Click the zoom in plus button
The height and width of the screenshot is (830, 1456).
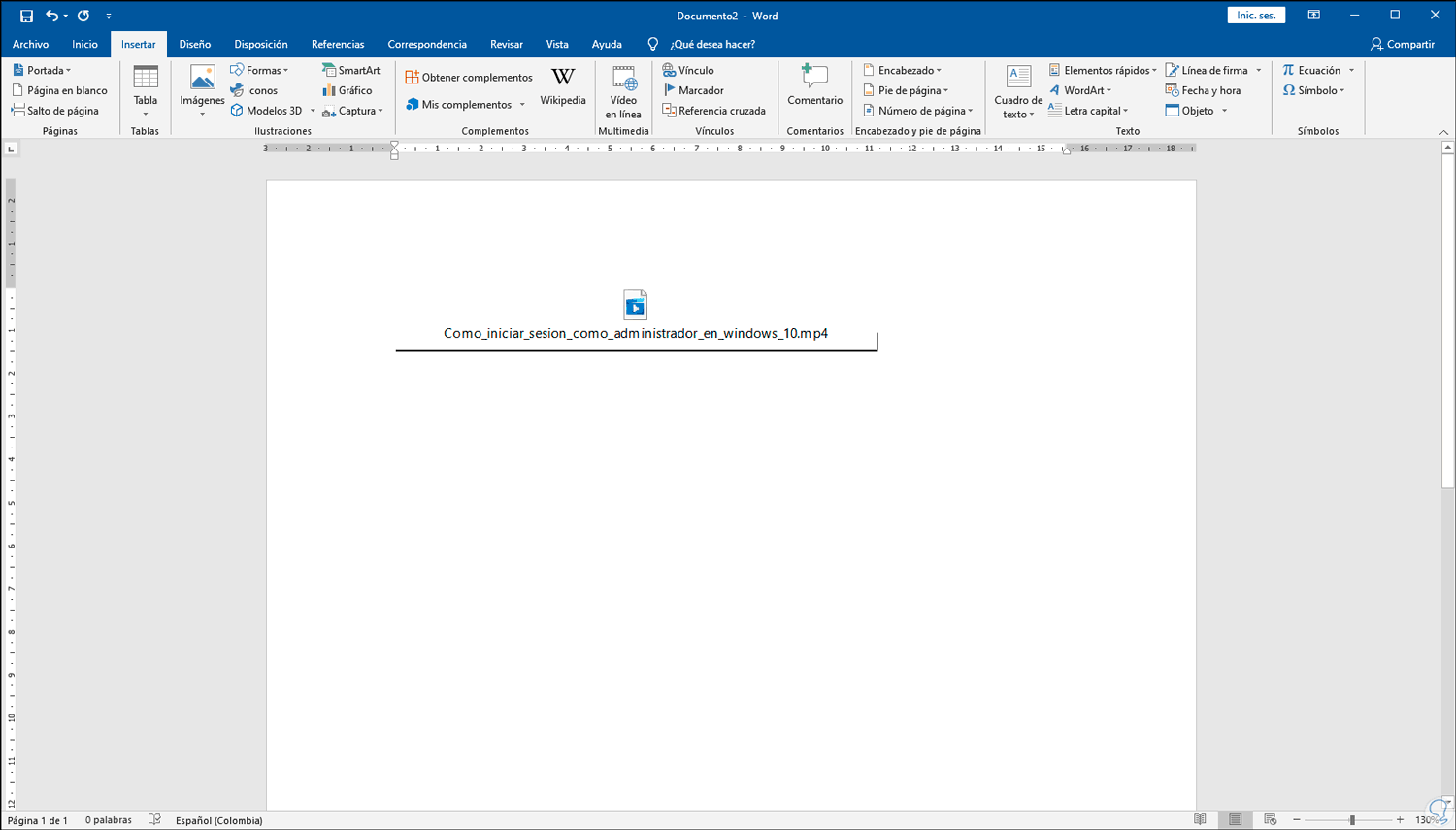(1400, 820)
